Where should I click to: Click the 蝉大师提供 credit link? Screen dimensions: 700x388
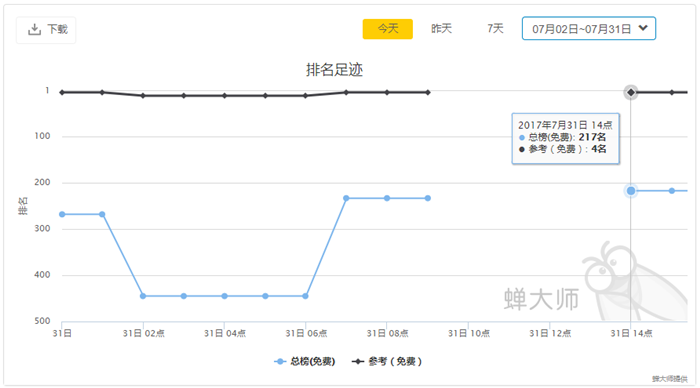pyautogui.click(x=670, y=379)
